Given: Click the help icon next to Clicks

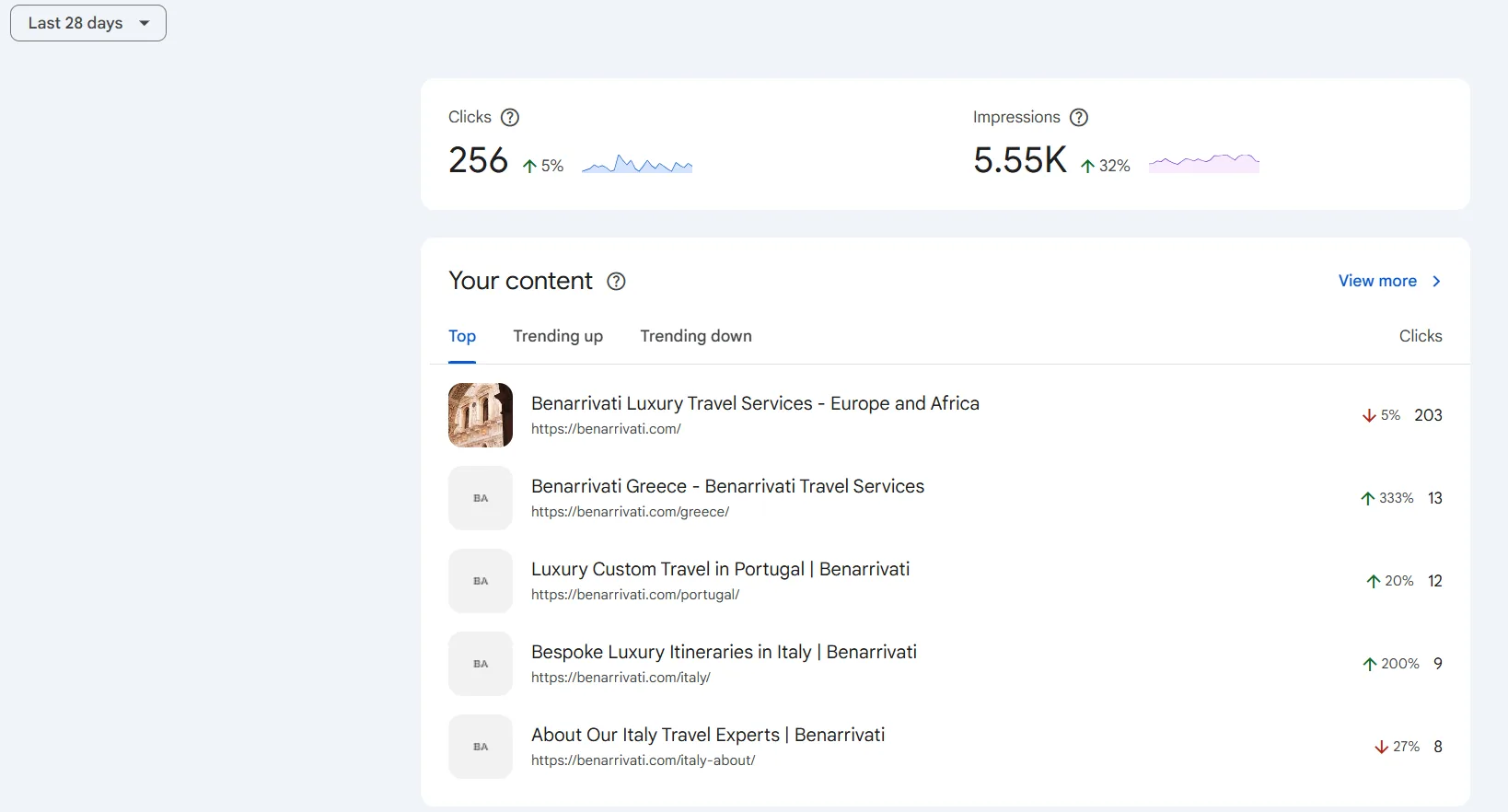Looking at the screenshot, I should click(510, 117).
